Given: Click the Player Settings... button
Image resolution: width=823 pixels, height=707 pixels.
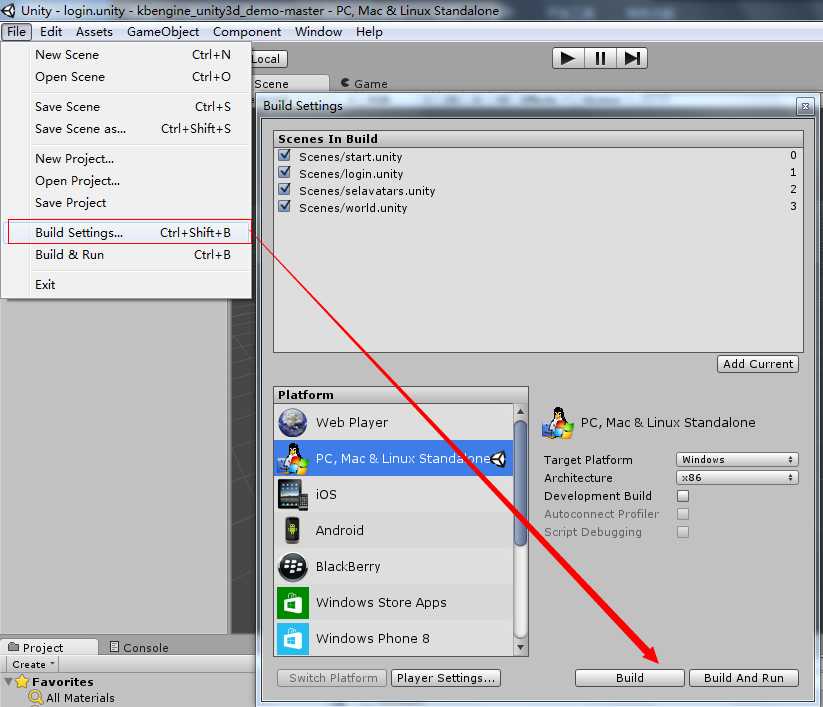Looking at the screenshot, I should click(x=446, y=678).
